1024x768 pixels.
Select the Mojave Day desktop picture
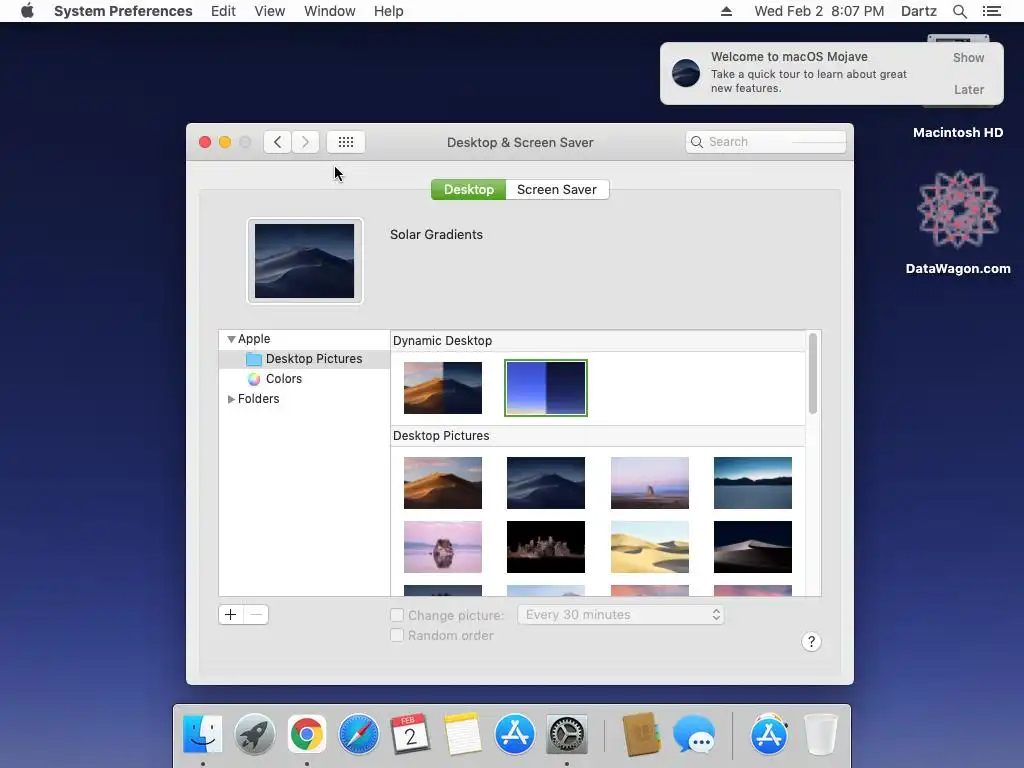click(x=443, y=483)
